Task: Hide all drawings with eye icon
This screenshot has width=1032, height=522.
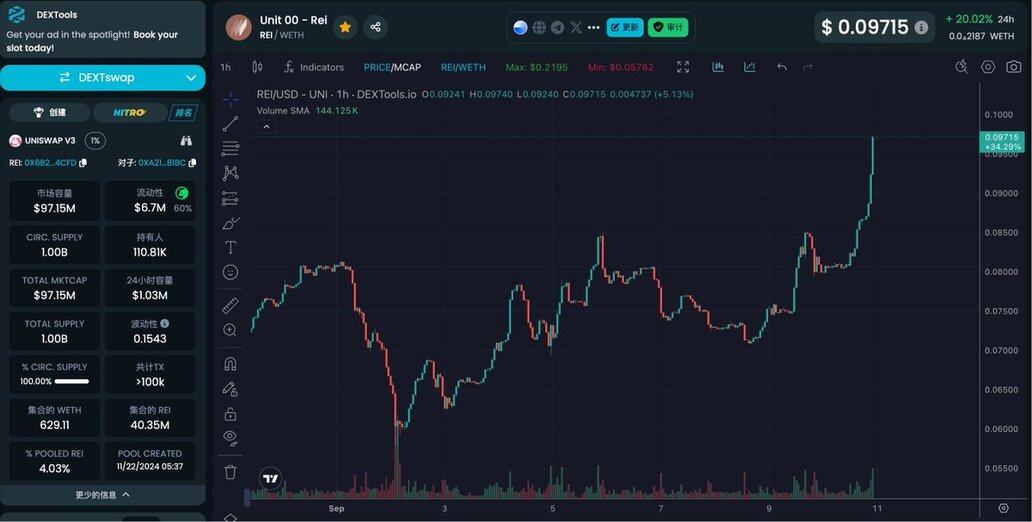Action: [230, 438]
